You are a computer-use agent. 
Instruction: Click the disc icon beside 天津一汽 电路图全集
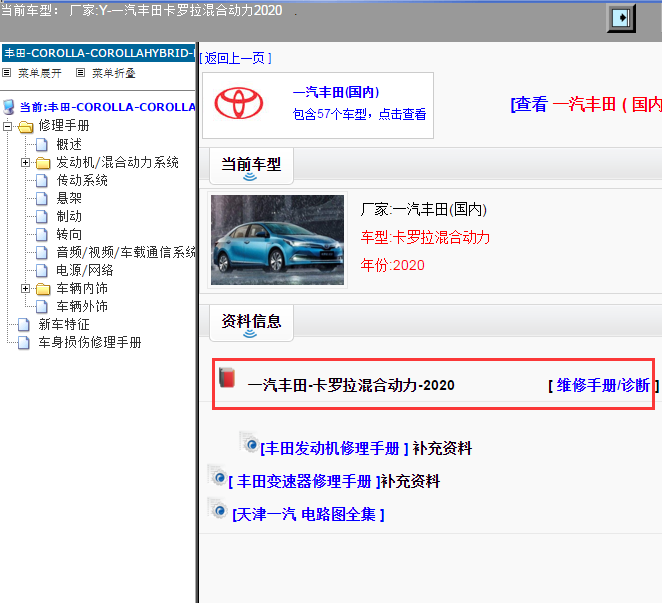point(217,508)
